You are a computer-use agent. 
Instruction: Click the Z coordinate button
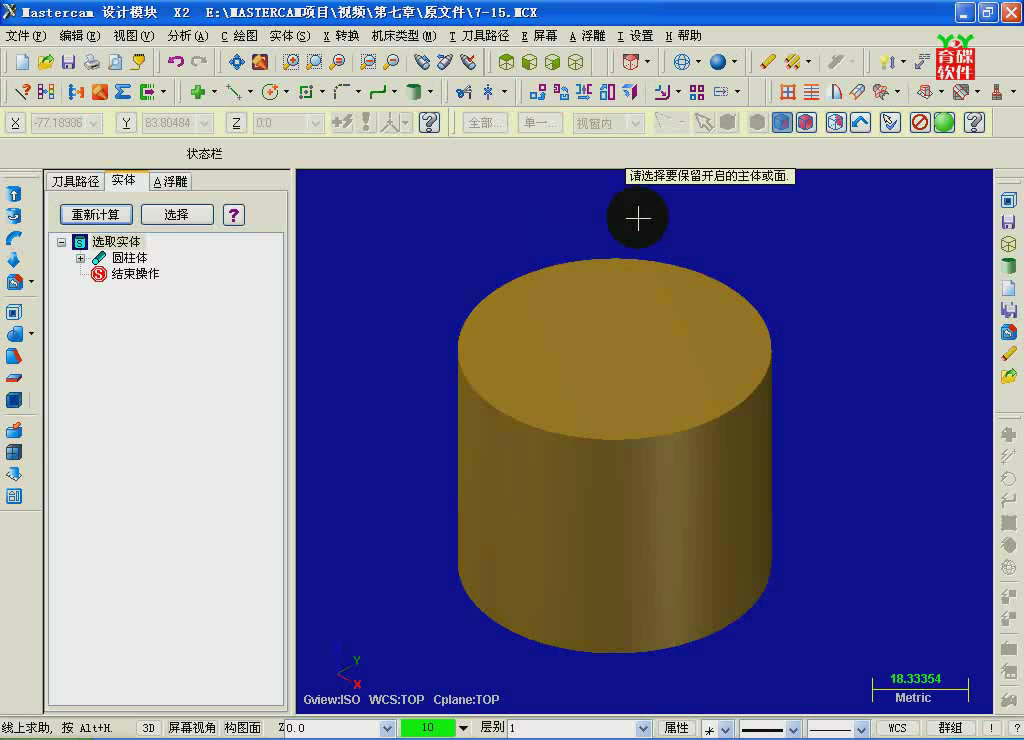point(236,123)
